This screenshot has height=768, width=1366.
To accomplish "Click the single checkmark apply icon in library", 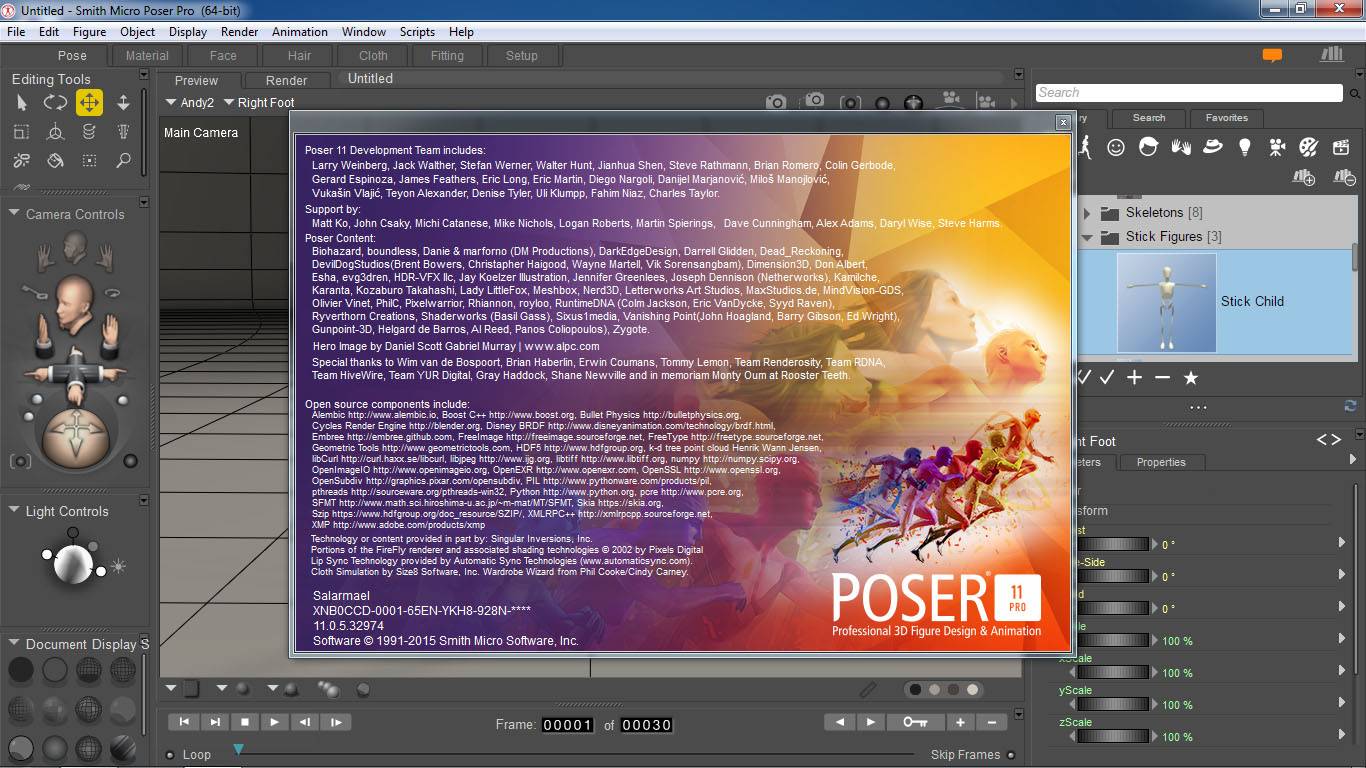I will pos(1107,378).
